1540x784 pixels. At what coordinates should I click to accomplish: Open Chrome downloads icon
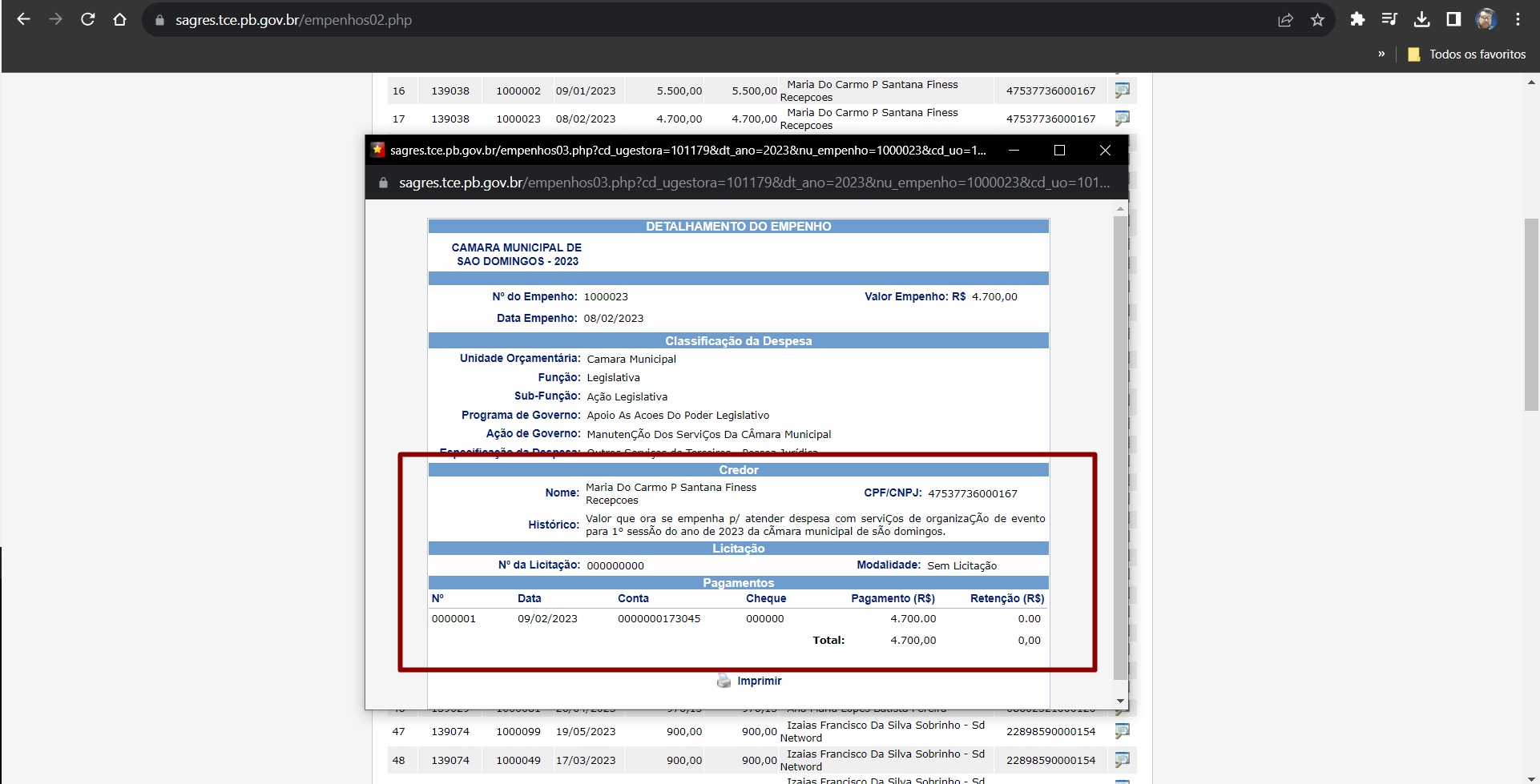coord(1422,20)
